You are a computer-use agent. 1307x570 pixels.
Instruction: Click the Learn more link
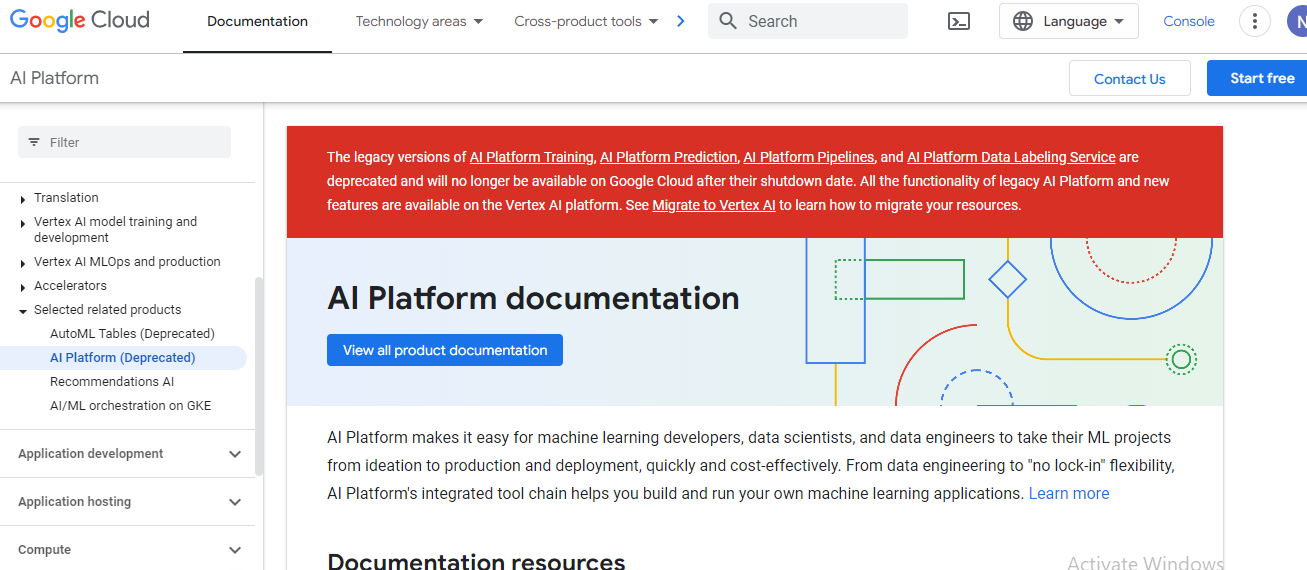pyautogui.click(x=1069, y=494)
